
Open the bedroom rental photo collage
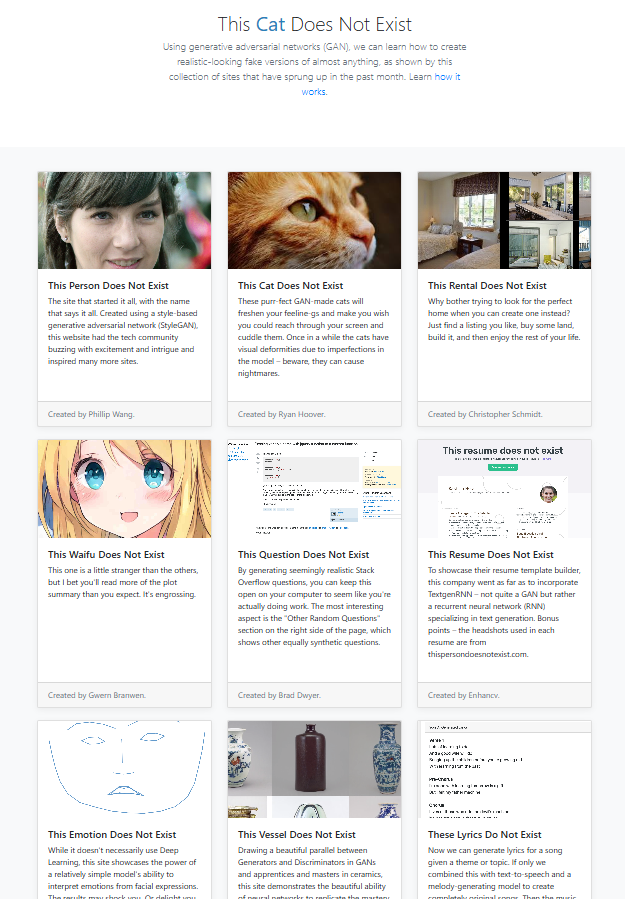[504, 220]
